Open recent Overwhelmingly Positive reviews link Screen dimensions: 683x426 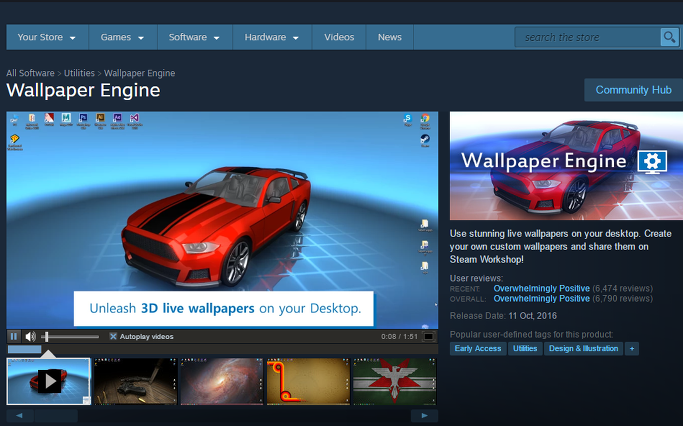pyautogui.click(x=541, y=288)
